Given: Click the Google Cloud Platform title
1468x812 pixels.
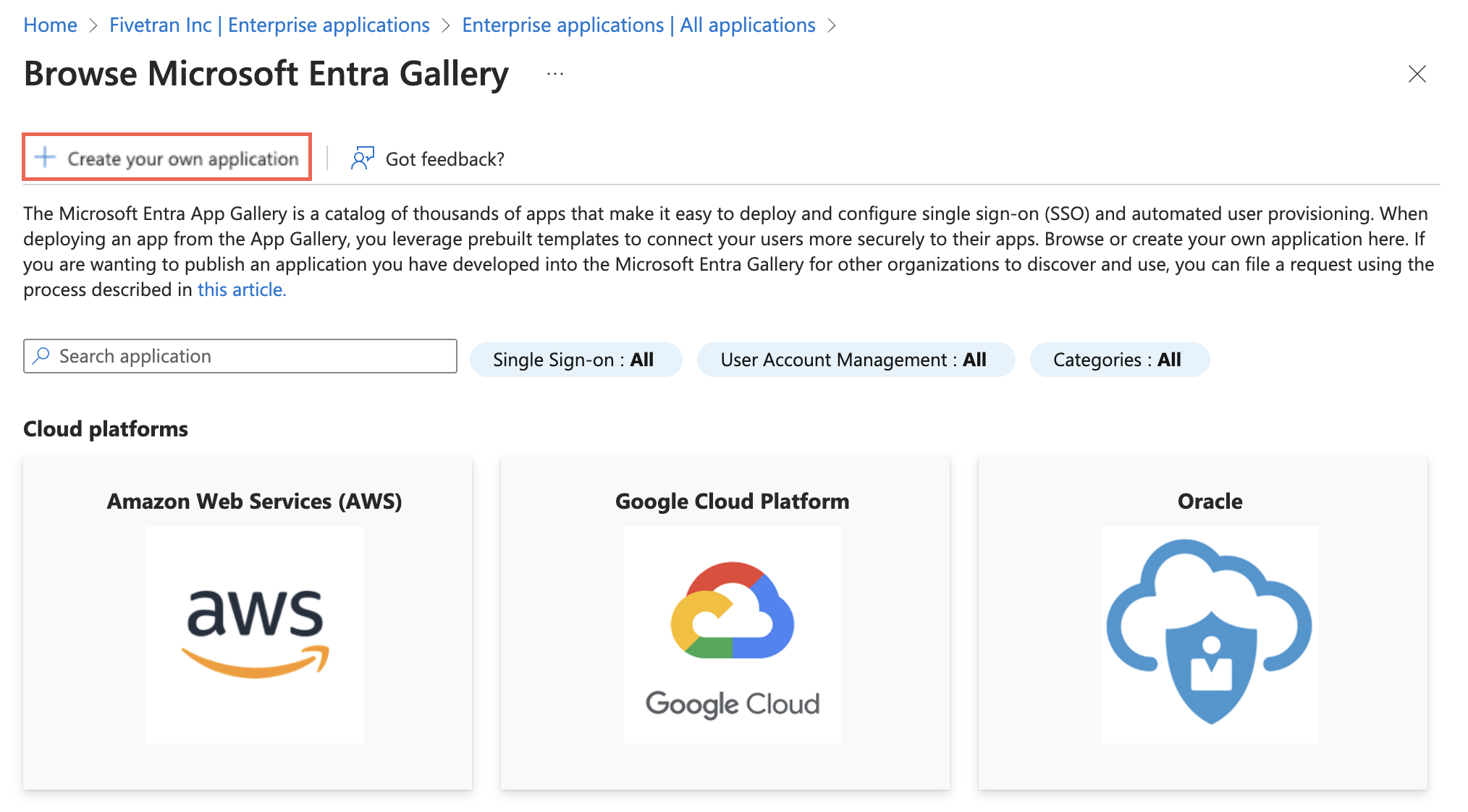Looking at the screenshot, I should [x=733, y=501].
